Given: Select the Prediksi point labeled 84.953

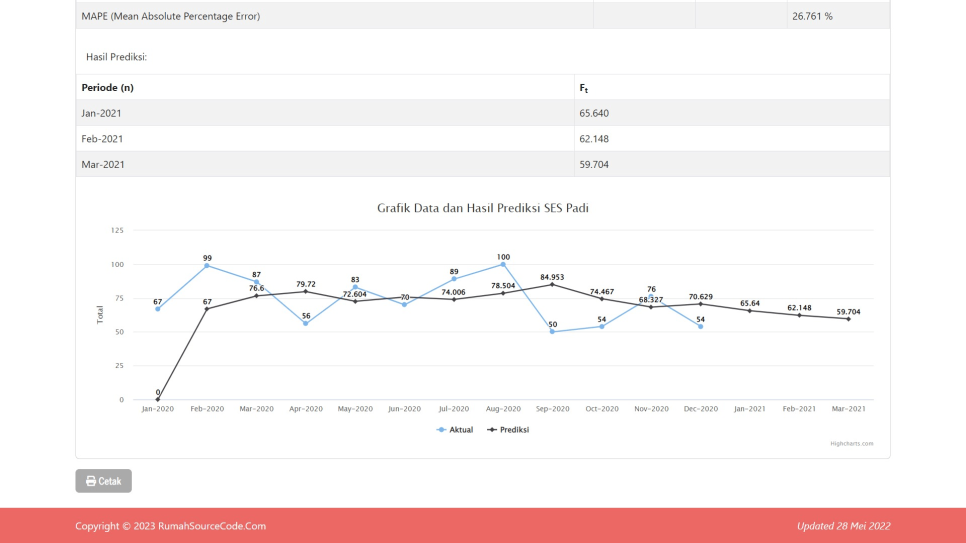Looking at the screenshot, I should pyautogui.click(x=552, y=284).
